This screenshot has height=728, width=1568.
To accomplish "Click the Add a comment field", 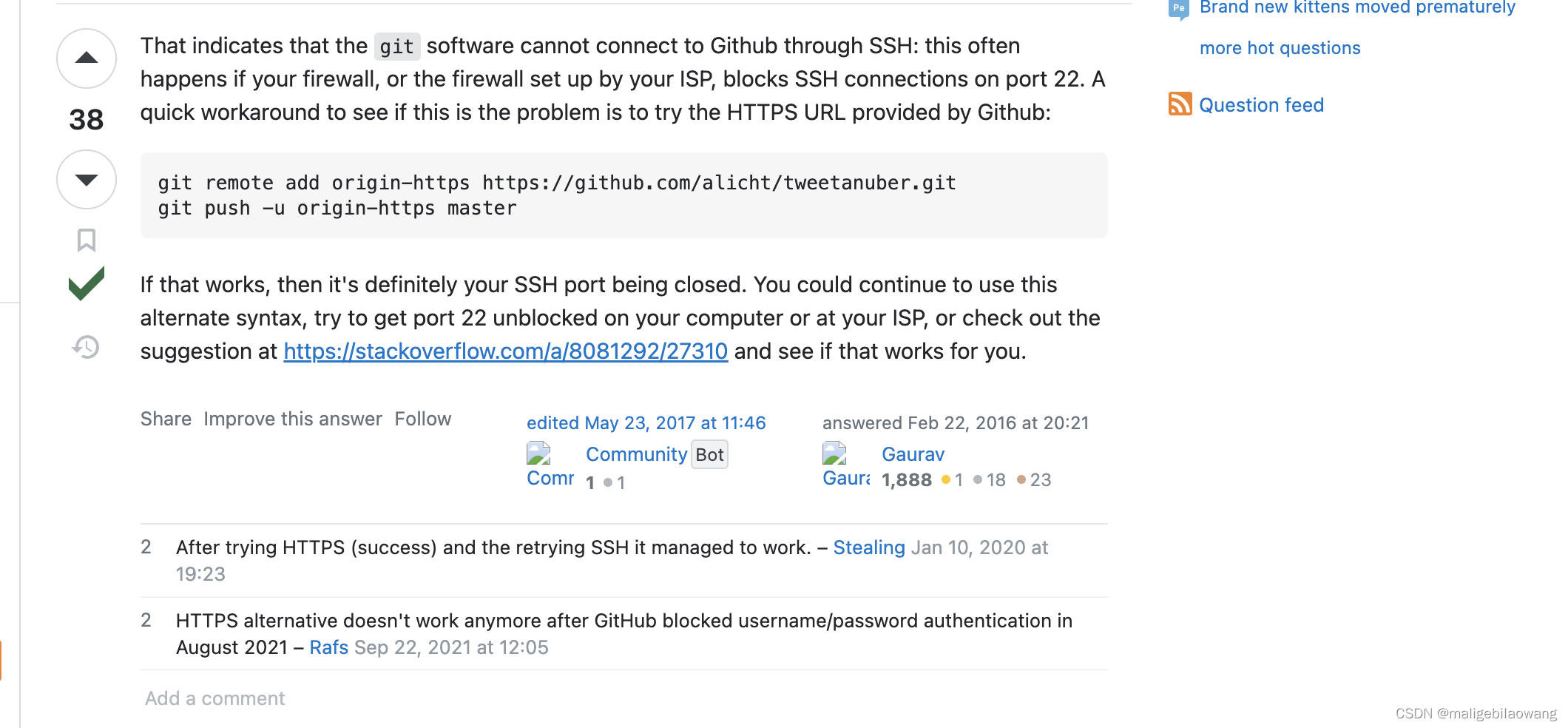I will tap(214, 698).
